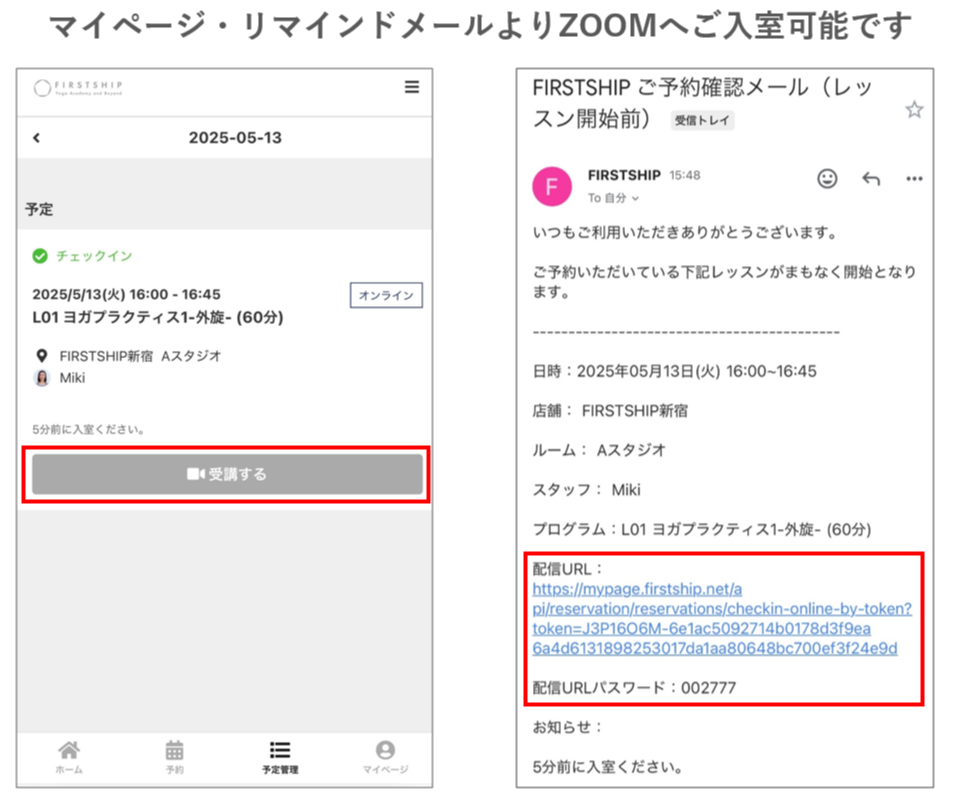961x797 pixels.
Task: Add an emoji reaction to the email
Action: point(827,178)
